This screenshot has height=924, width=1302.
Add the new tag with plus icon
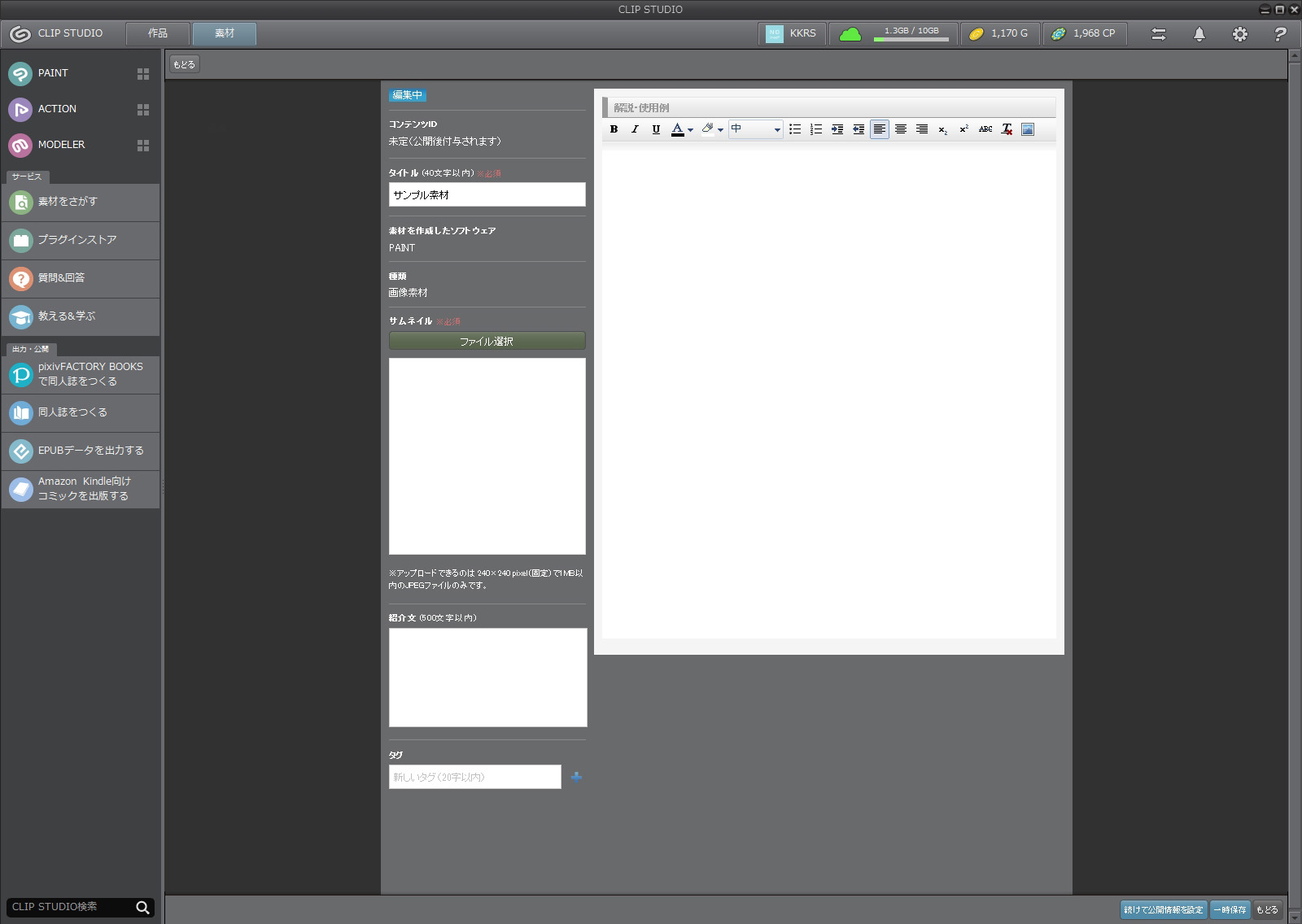click(x=576, y=777)
